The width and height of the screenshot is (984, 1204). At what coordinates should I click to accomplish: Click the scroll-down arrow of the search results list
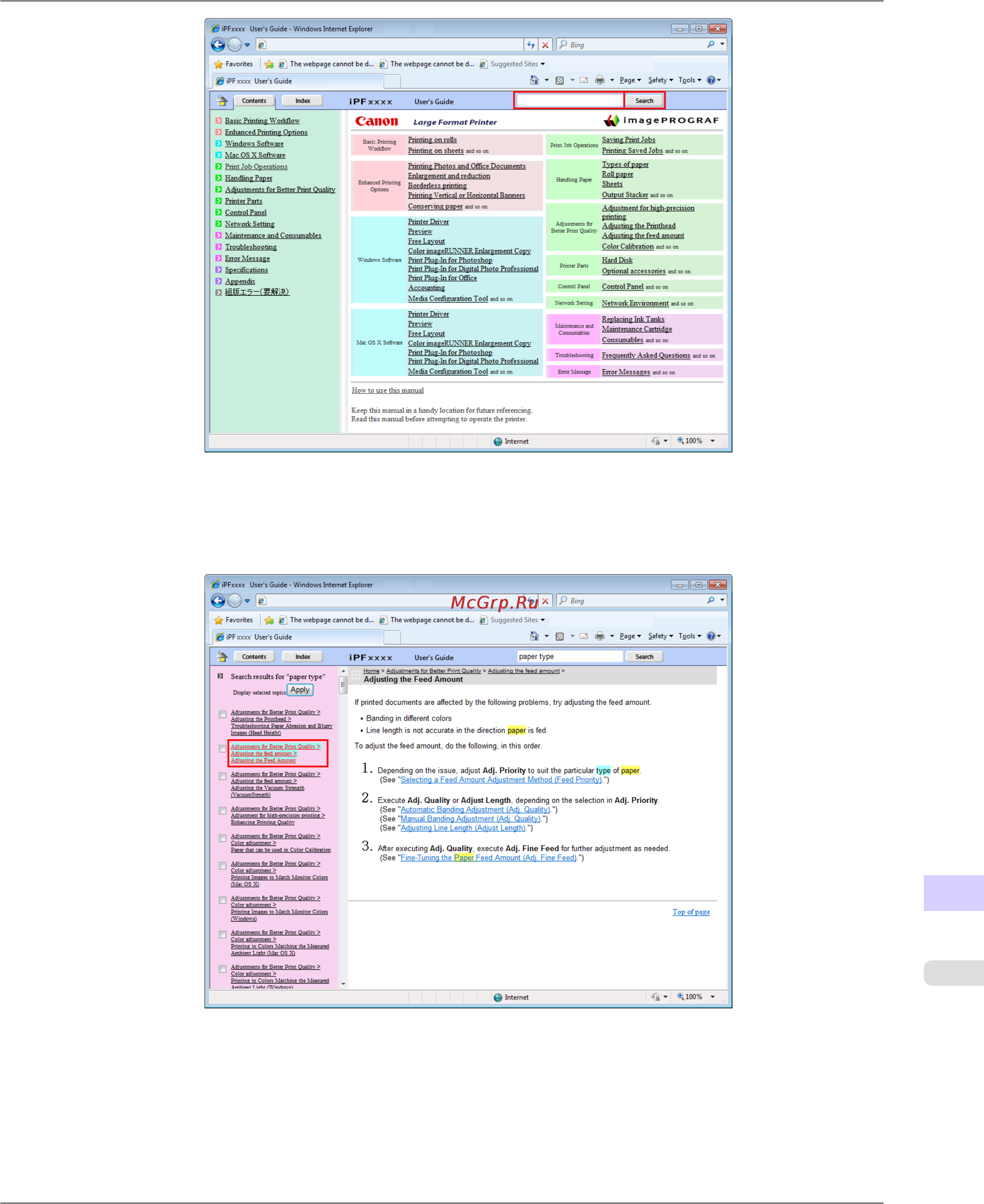point(344,984)
